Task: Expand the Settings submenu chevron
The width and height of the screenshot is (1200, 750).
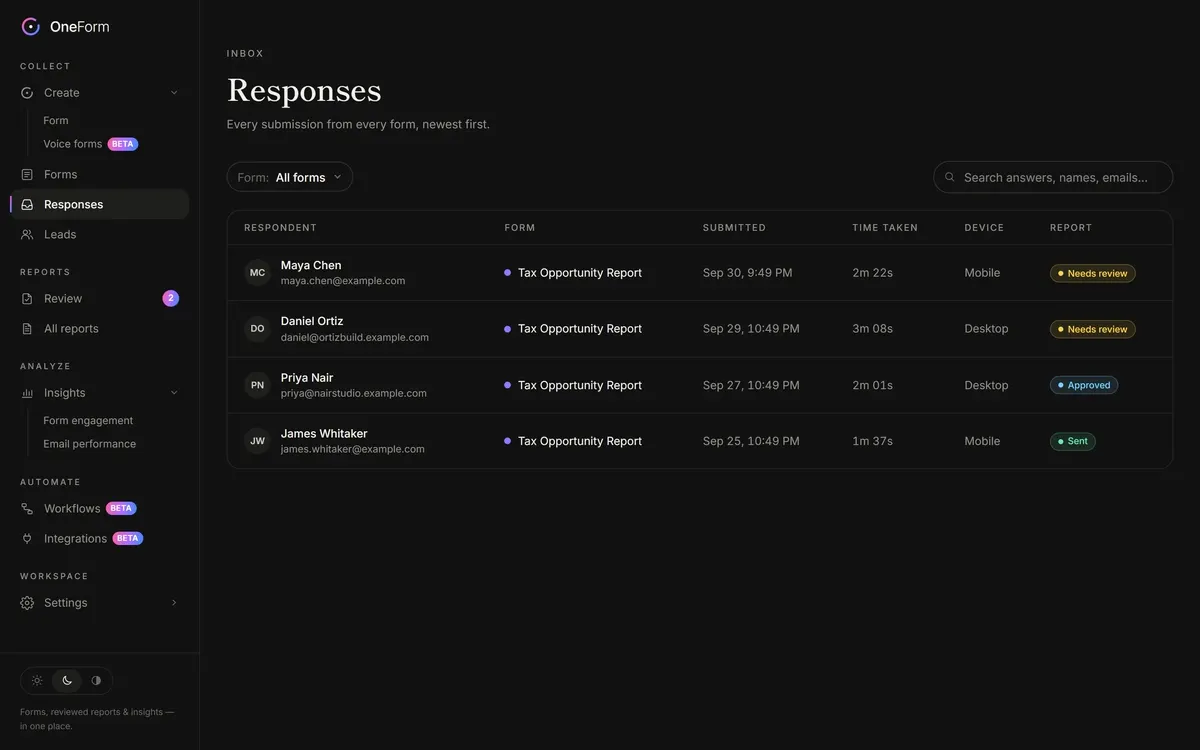Action: (x=174, y=603)
